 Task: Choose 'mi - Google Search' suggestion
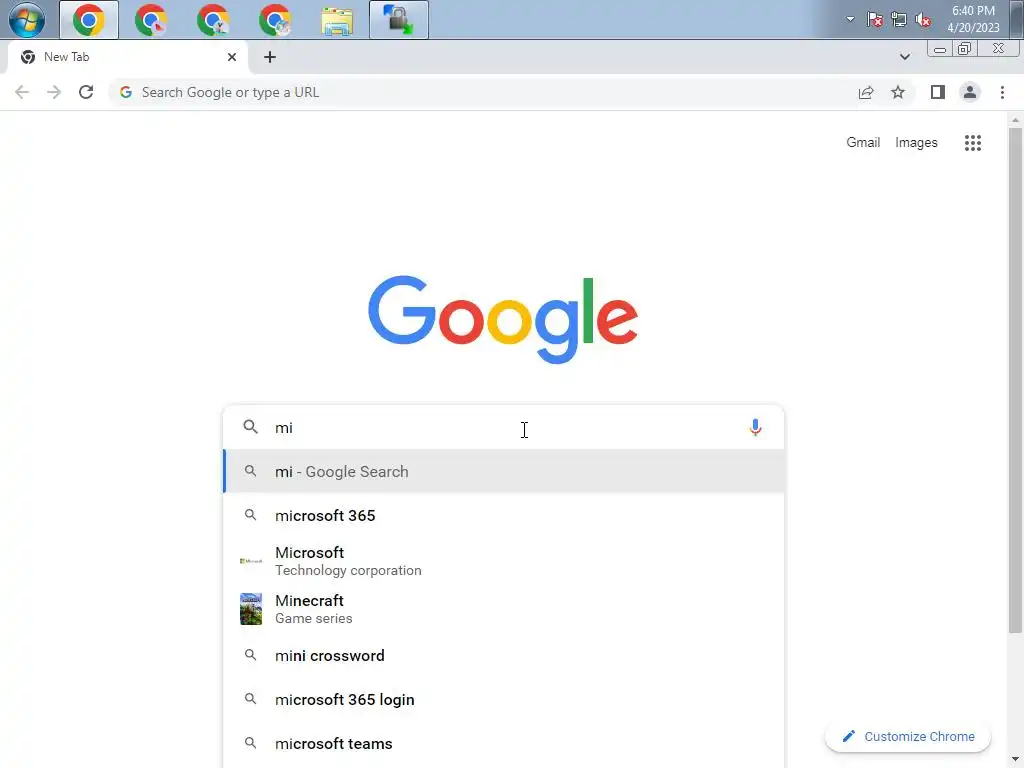click(x=504, y=472)
